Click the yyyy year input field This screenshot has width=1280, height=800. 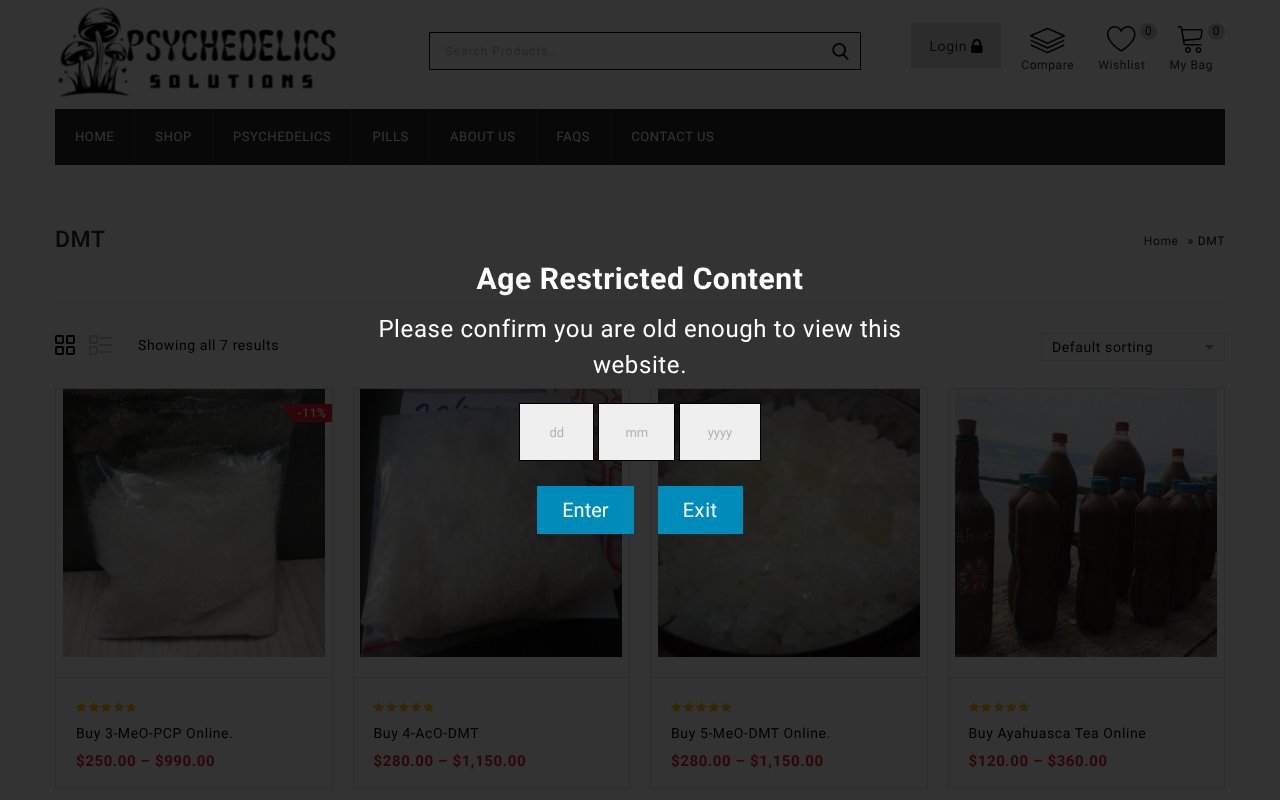pos(719,432)
